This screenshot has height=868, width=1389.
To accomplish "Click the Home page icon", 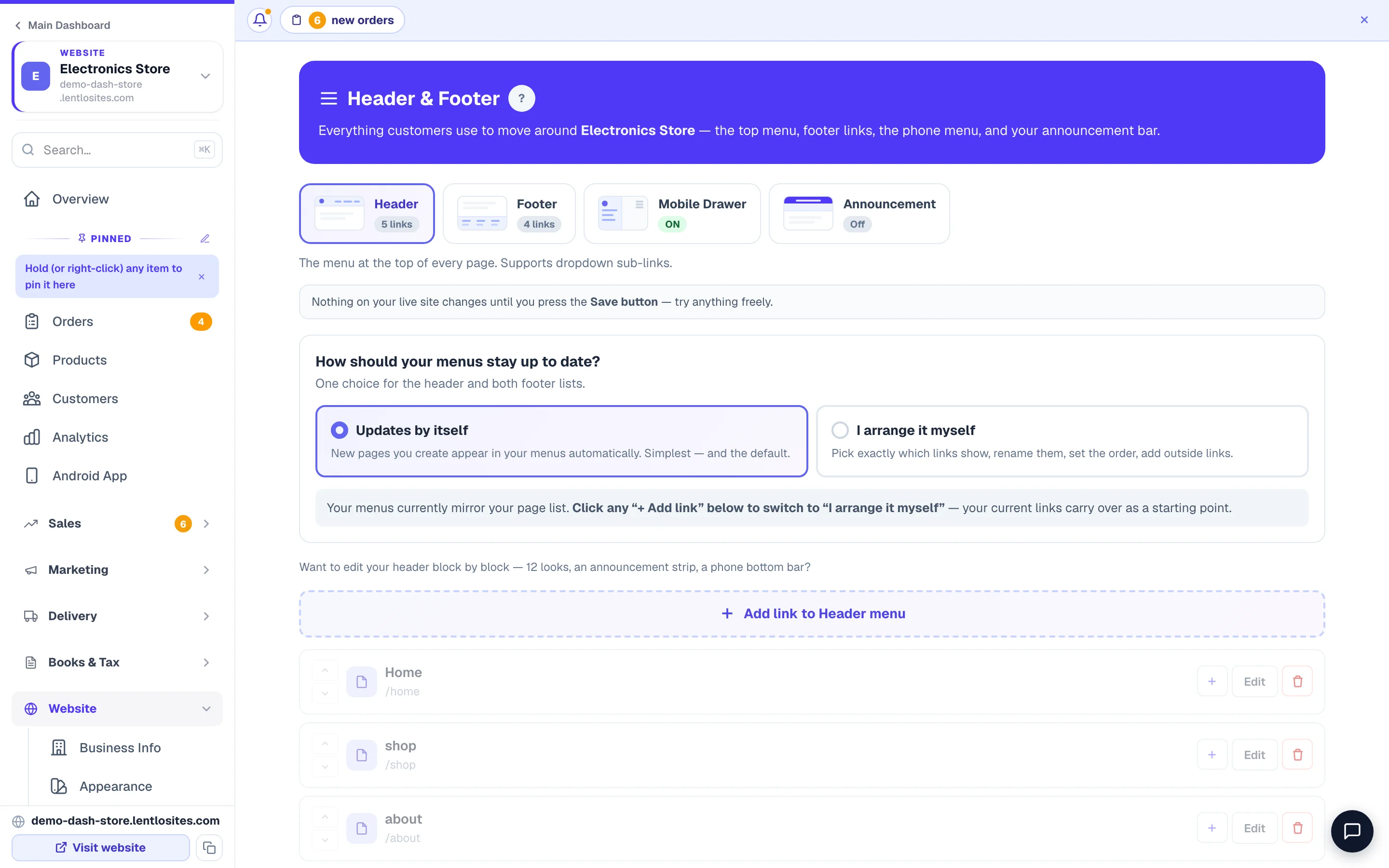I will coord(362,682).
